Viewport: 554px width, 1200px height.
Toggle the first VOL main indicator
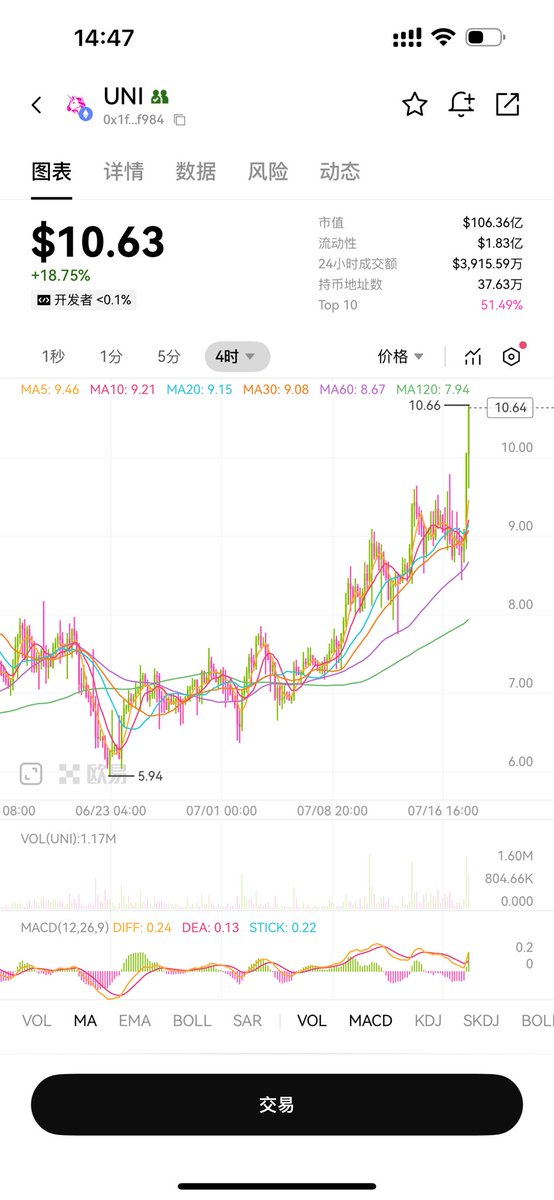(x=37, y=1020)
